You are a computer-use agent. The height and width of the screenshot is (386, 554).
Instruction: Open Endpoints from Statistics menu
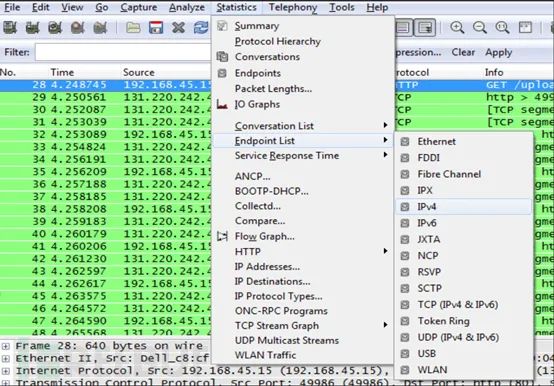tap(258, 73)
